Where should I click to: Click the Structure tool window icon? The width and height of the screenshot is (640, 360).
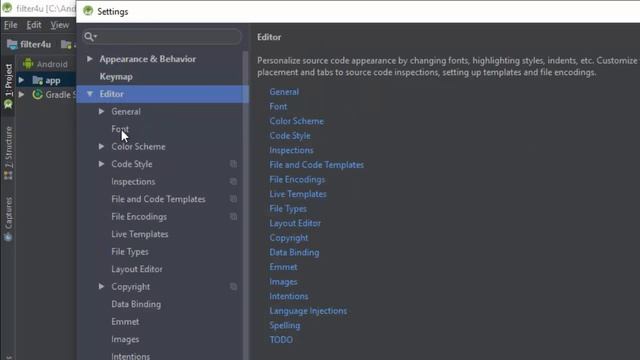(x=8, y=176)
